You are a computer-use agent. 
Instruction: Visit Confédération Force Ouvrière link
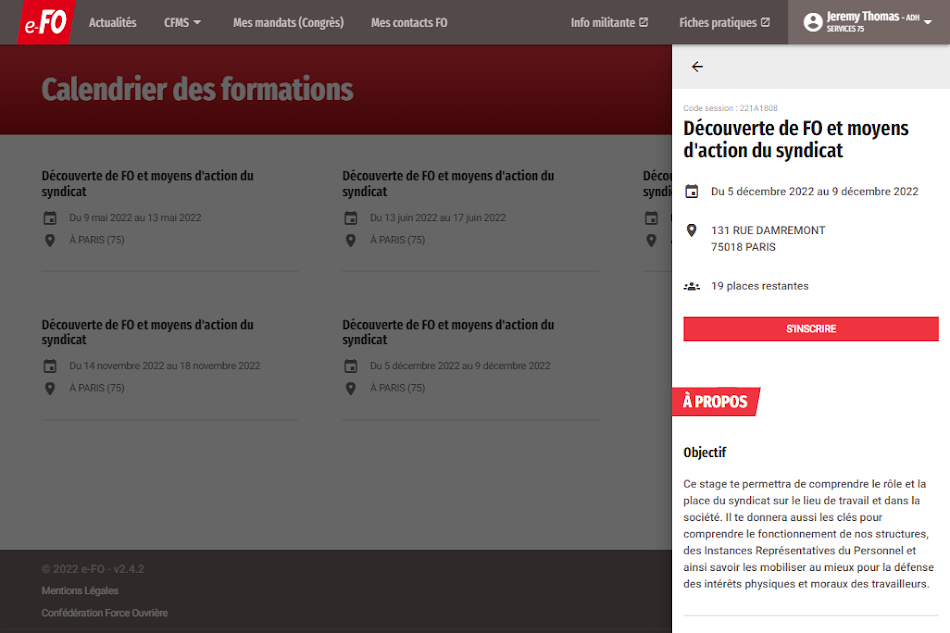(105, 613)
